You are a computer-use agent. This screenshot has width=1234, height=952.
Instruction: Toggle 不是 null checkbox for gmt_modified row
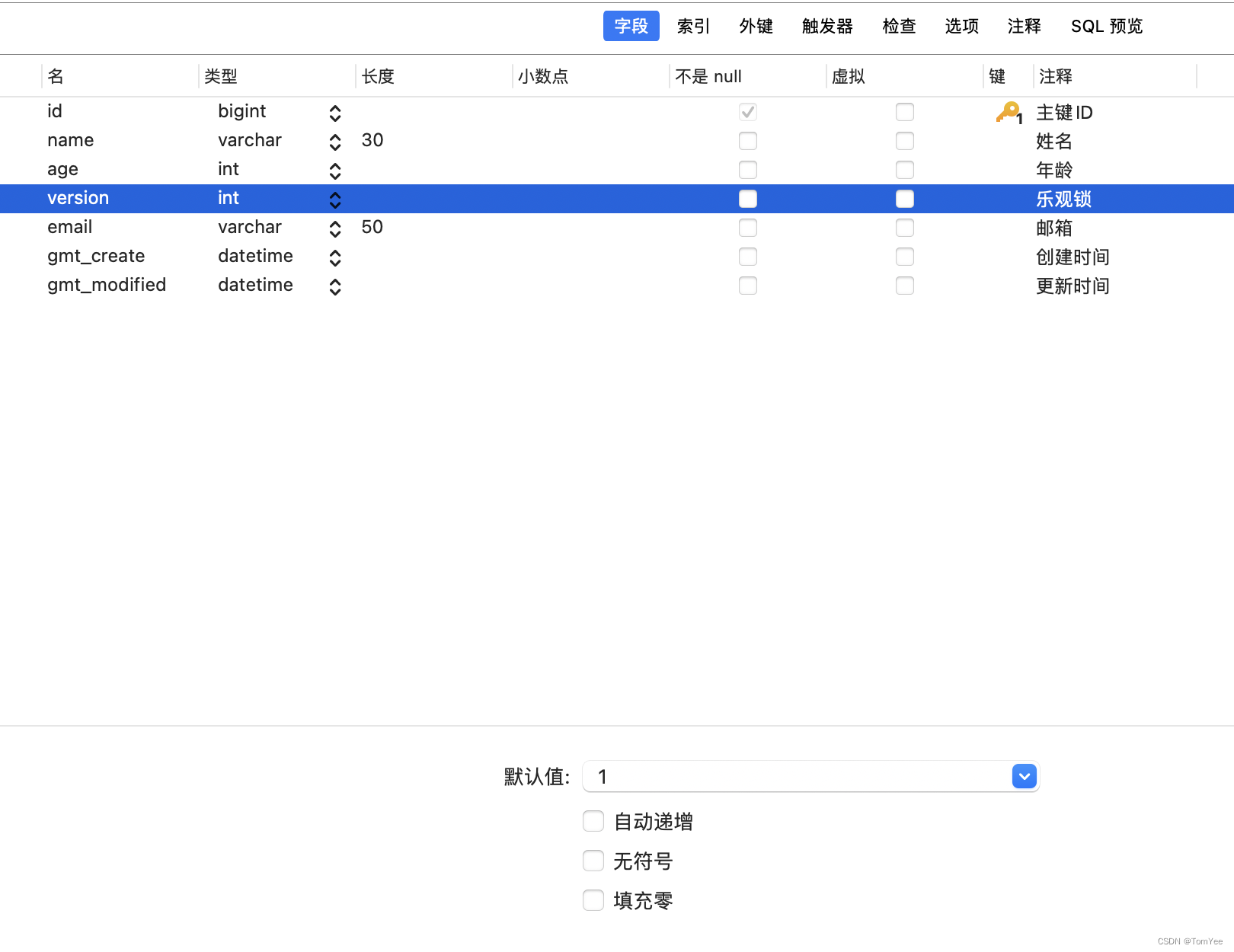pos(748,286)
